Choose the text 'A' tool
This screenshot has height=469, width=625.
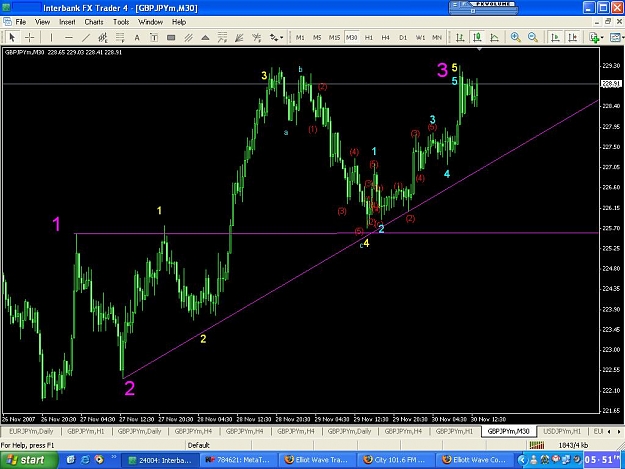click(x=137, y=37)
